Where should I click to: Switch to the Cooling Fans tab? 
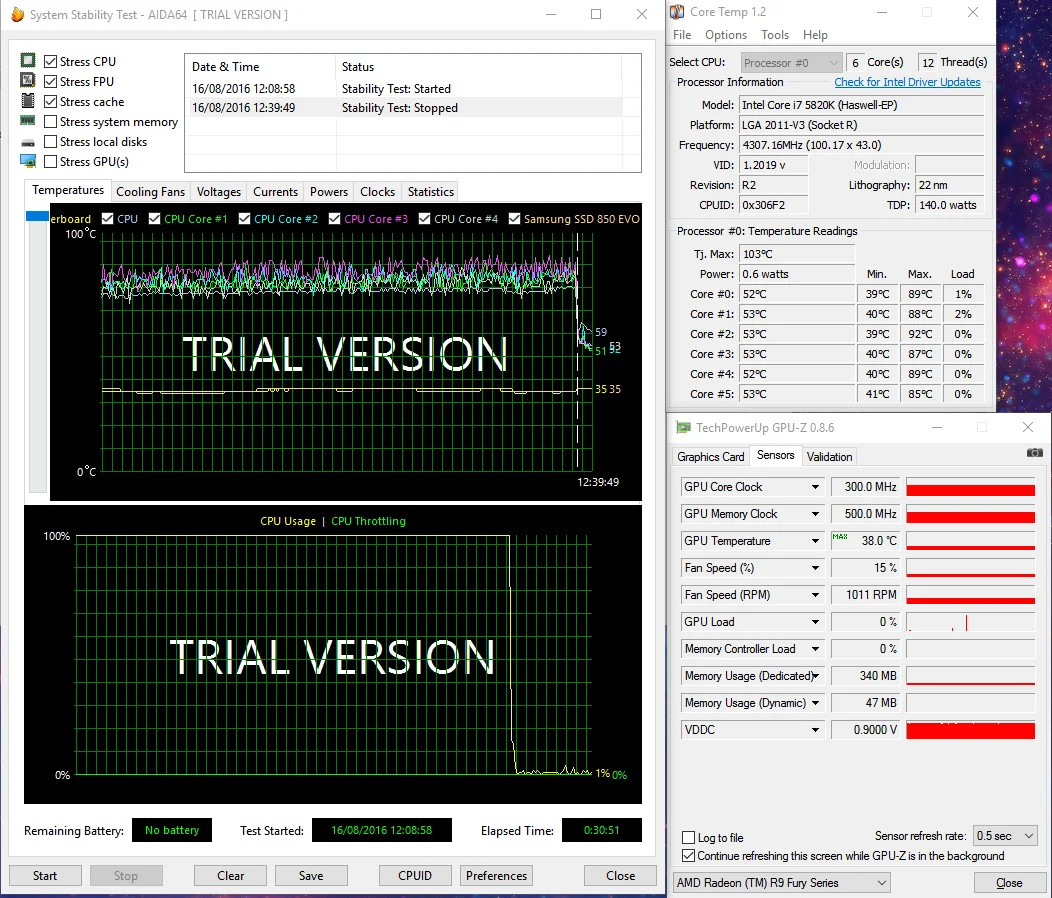[x=150, y=192]
